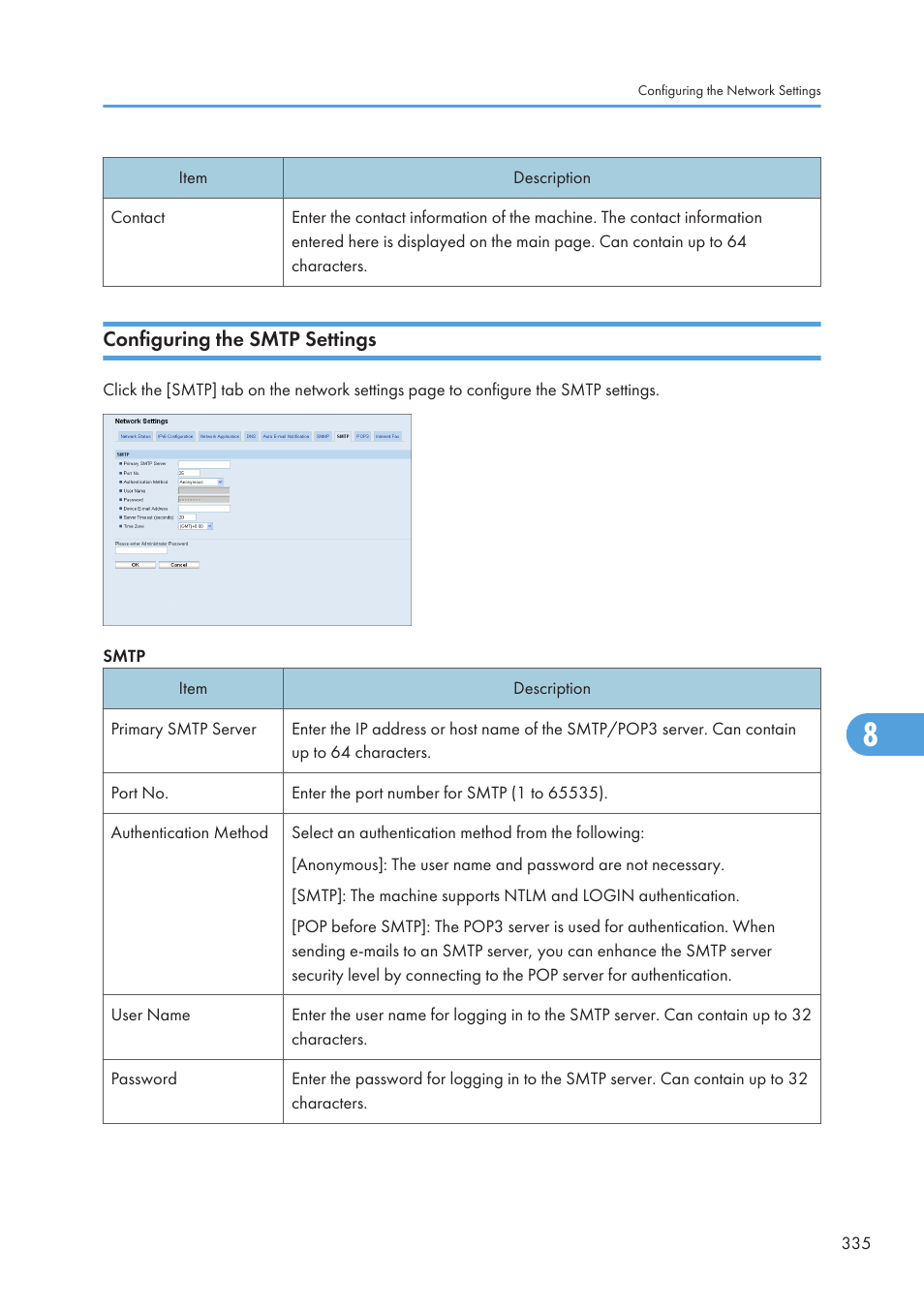Click the Administrator Password input field
Image resolution: width=924 pixels, height=1312 pixels.
(x=141, y=550)
